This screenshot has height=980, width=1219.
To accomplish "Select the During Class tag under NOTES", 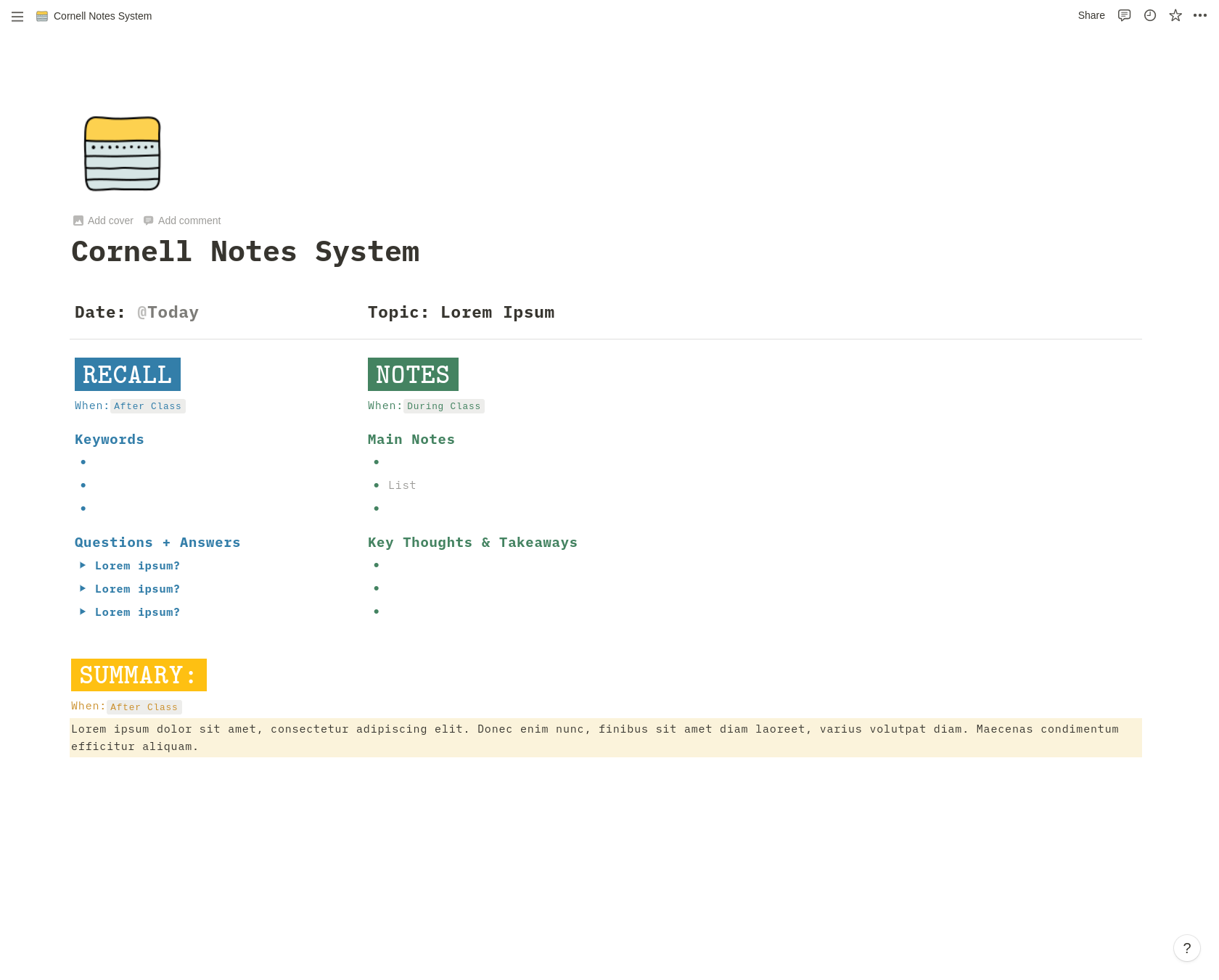I will point(443,406).
